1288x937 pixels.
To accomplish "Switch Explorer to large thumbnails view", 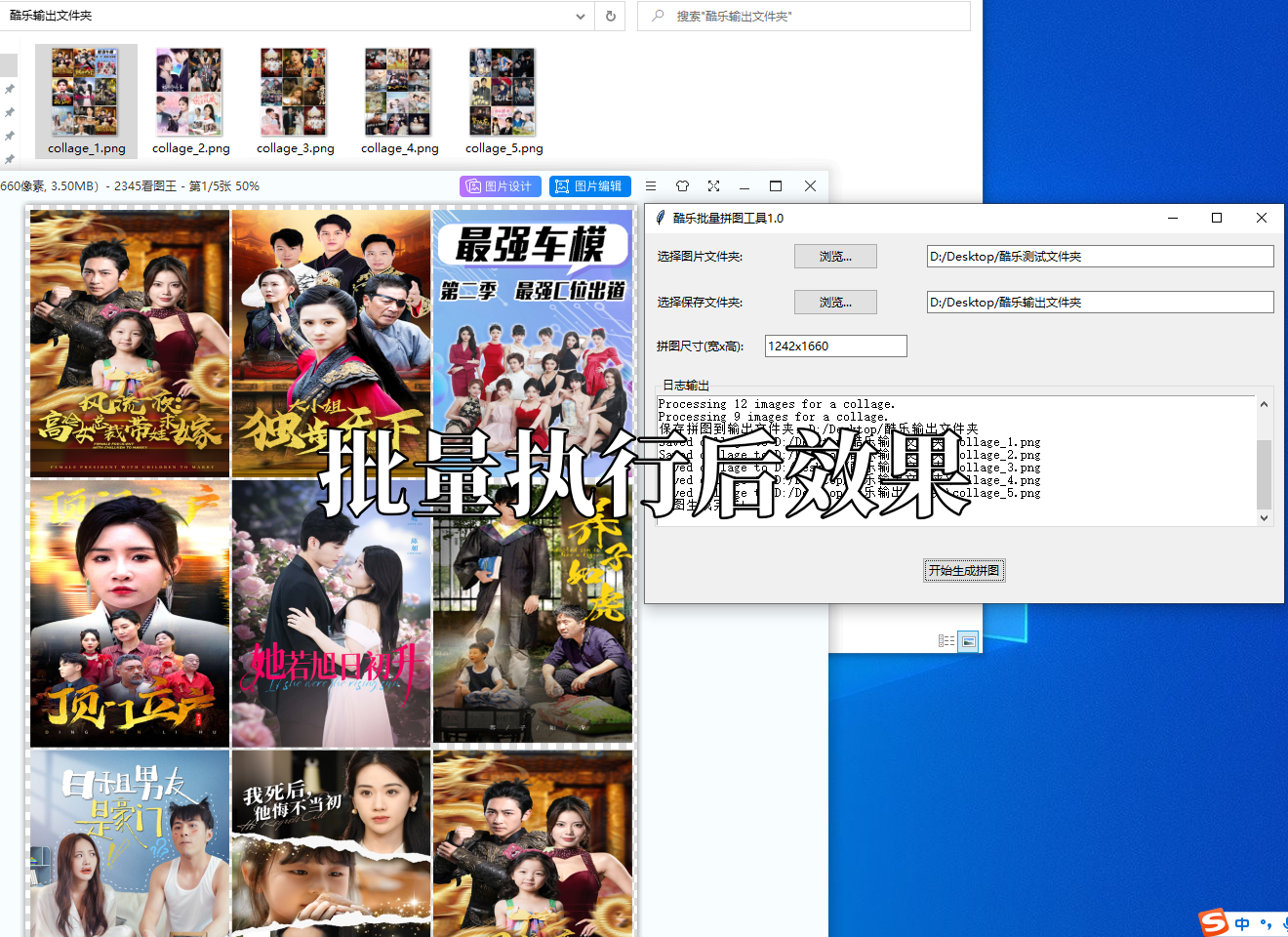I will 968,640.
